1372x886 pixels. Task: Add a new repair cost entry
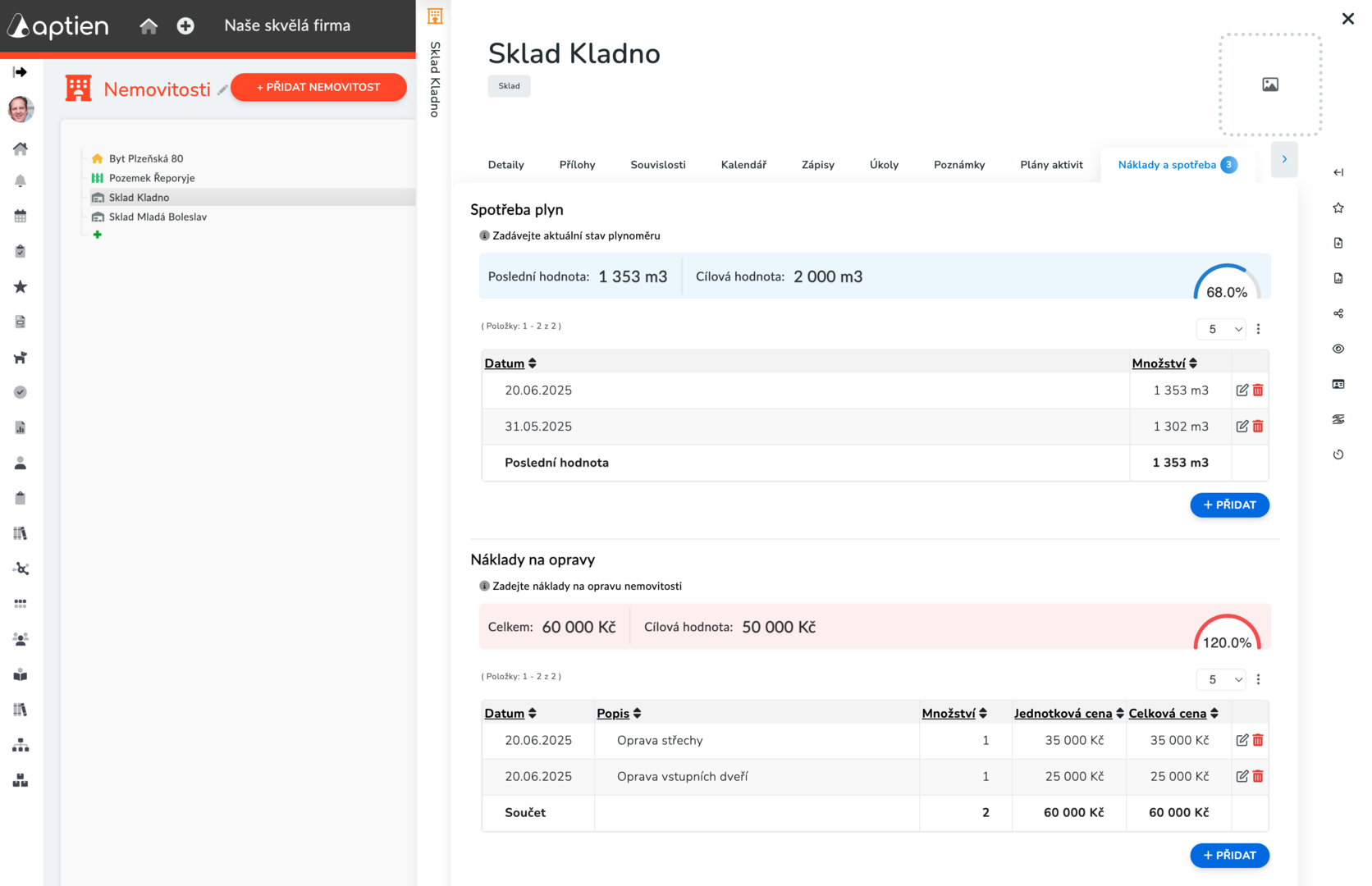coord(1229,856)
